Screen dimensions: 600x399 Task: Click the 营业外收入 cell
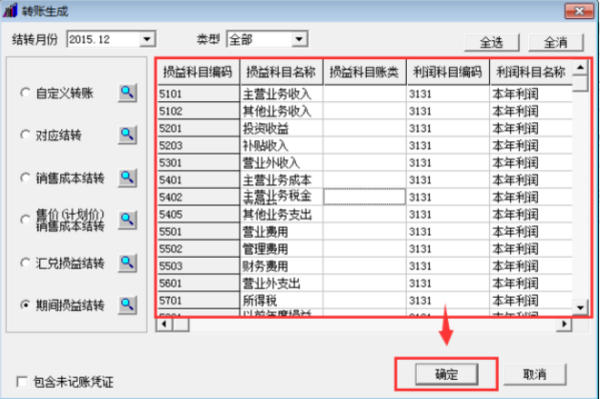pyautogui.click(x=281, y=163)
